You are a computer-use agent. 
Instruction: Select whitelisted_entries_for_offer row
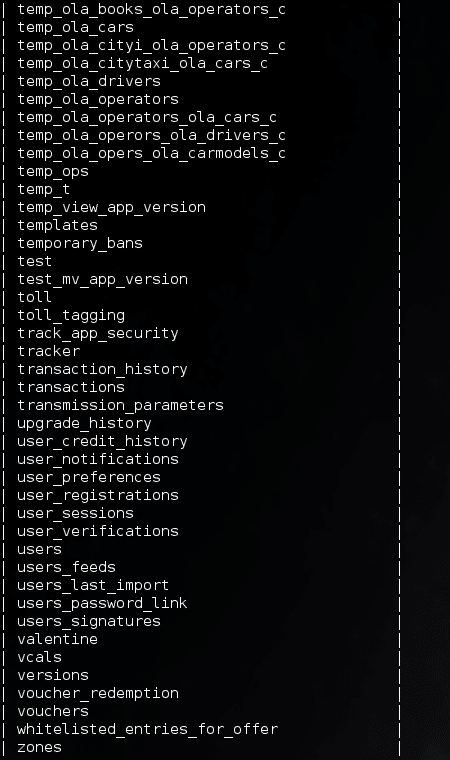147,729
